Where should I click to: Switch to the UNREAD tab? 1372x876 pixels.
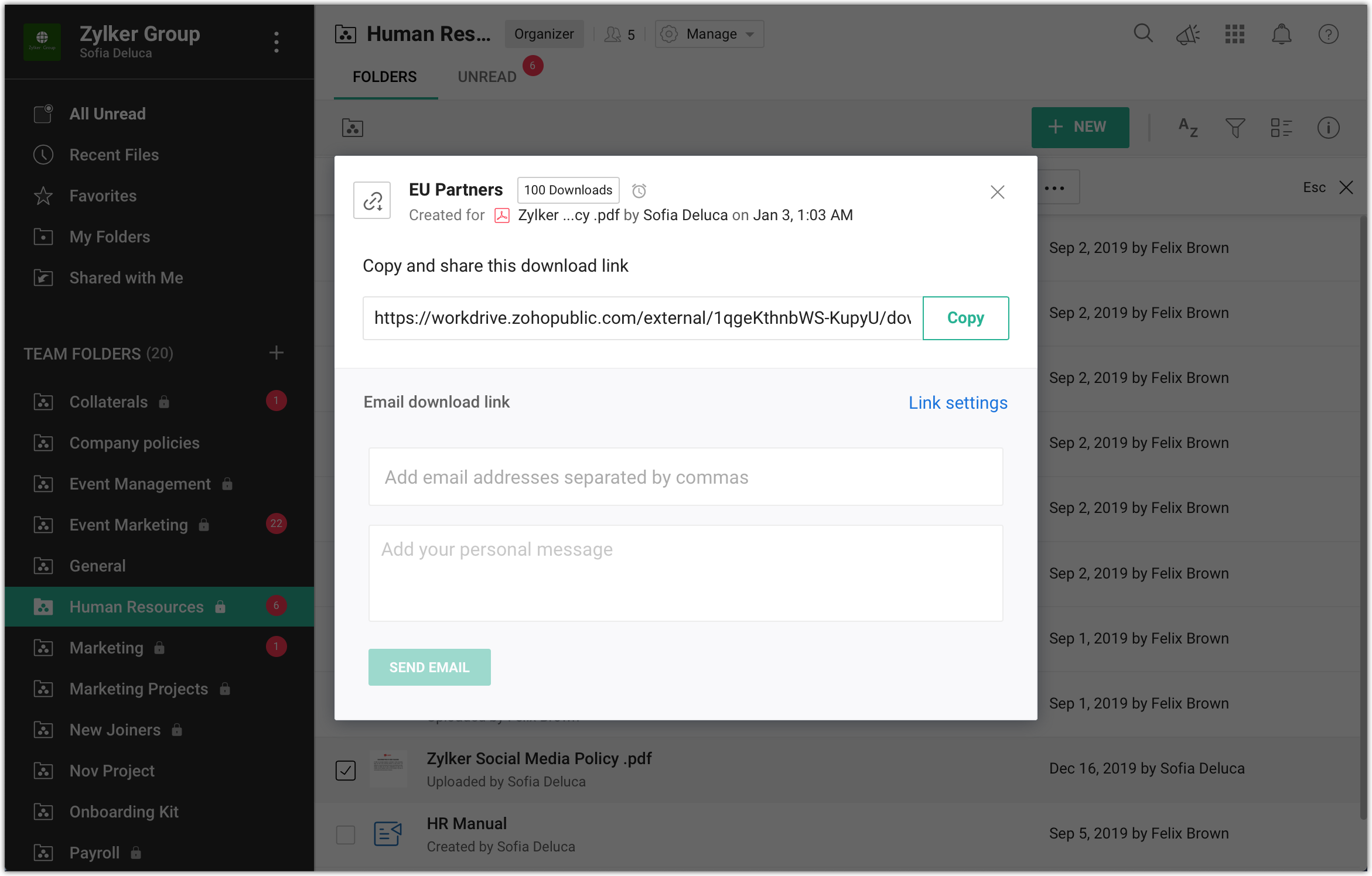[x=487, y=77]
